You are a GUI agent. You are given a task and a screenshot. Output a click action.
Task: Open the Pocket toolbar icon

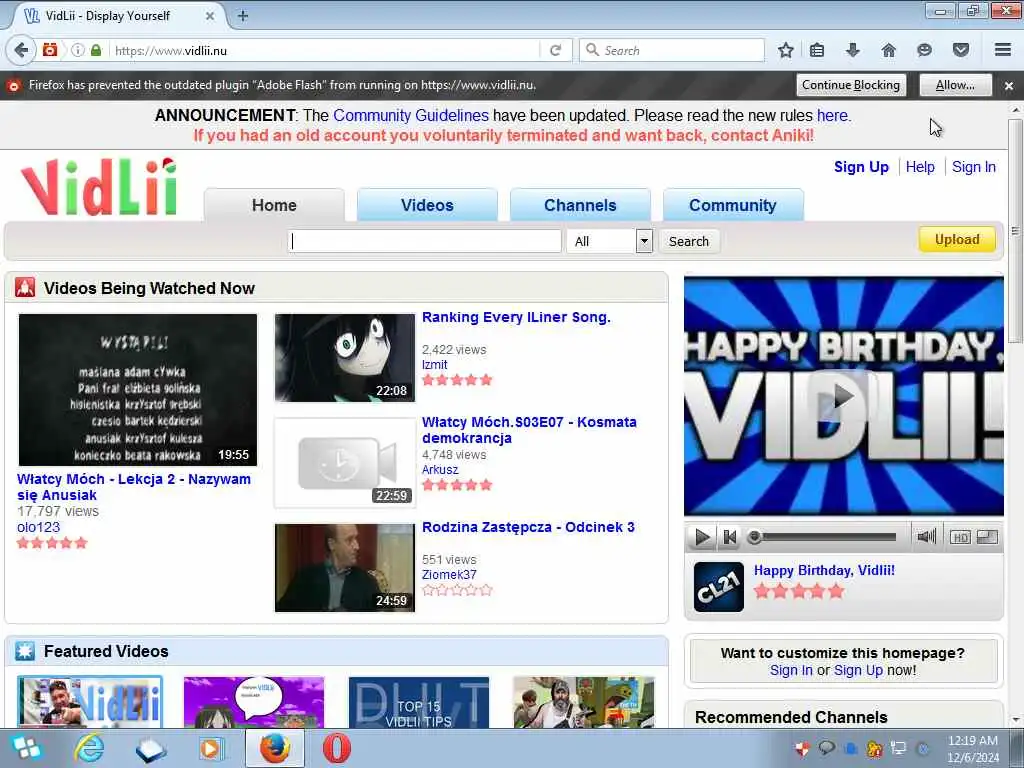(961, 50)
